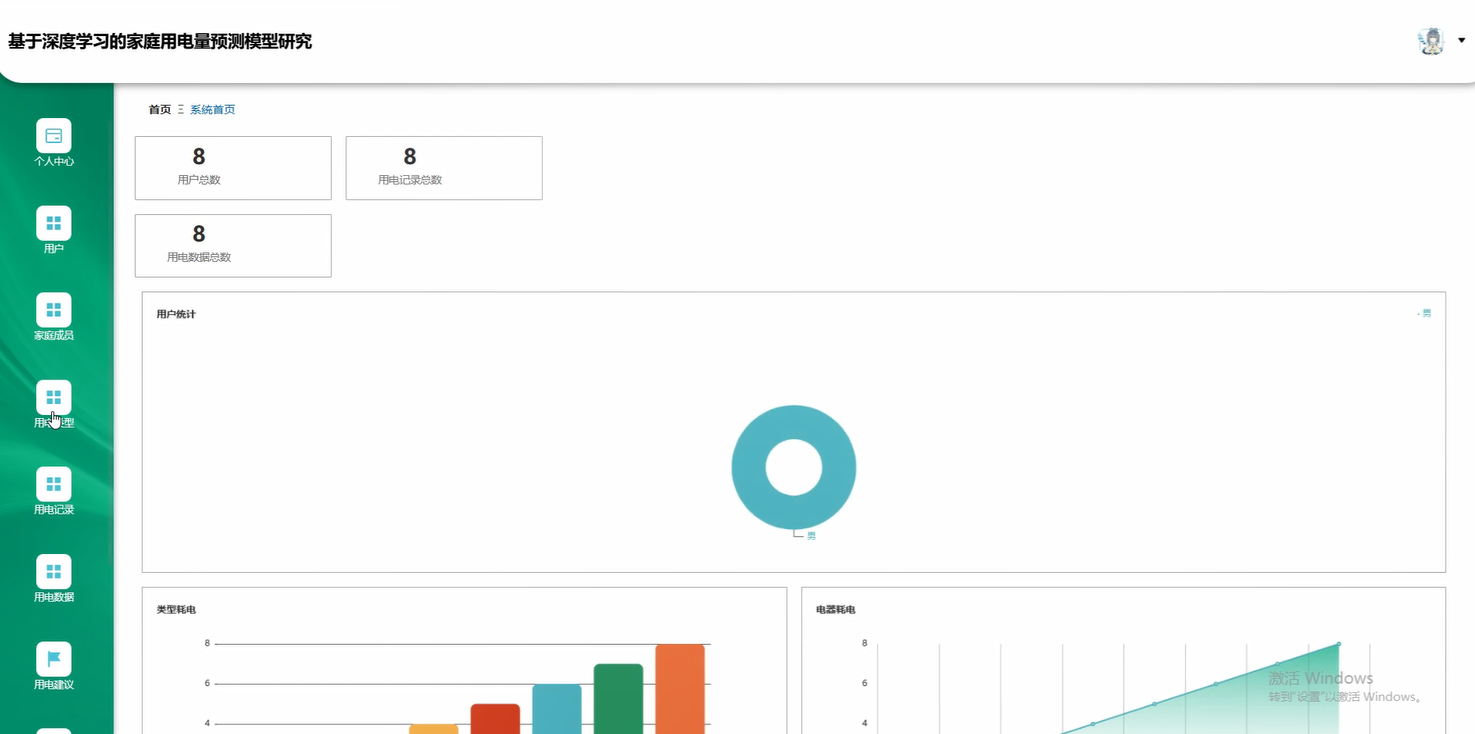Click the 男 label beneath the donut chart
1475x734 pixels.
click(x=811, y=536)
